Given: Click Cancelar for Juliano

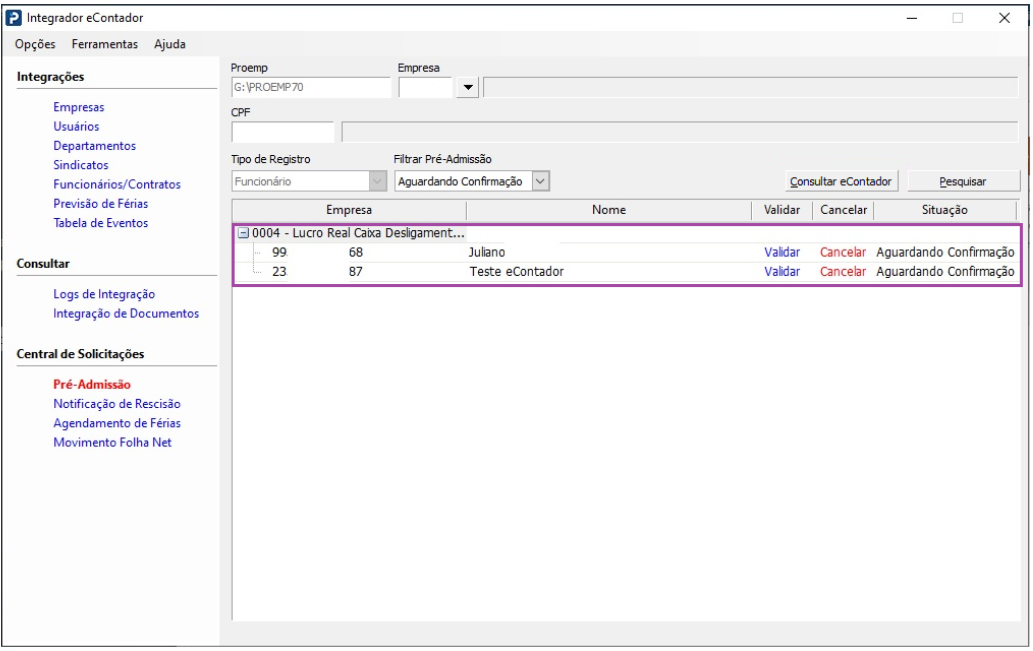Looking at the screenshot, I should point(843,252).
